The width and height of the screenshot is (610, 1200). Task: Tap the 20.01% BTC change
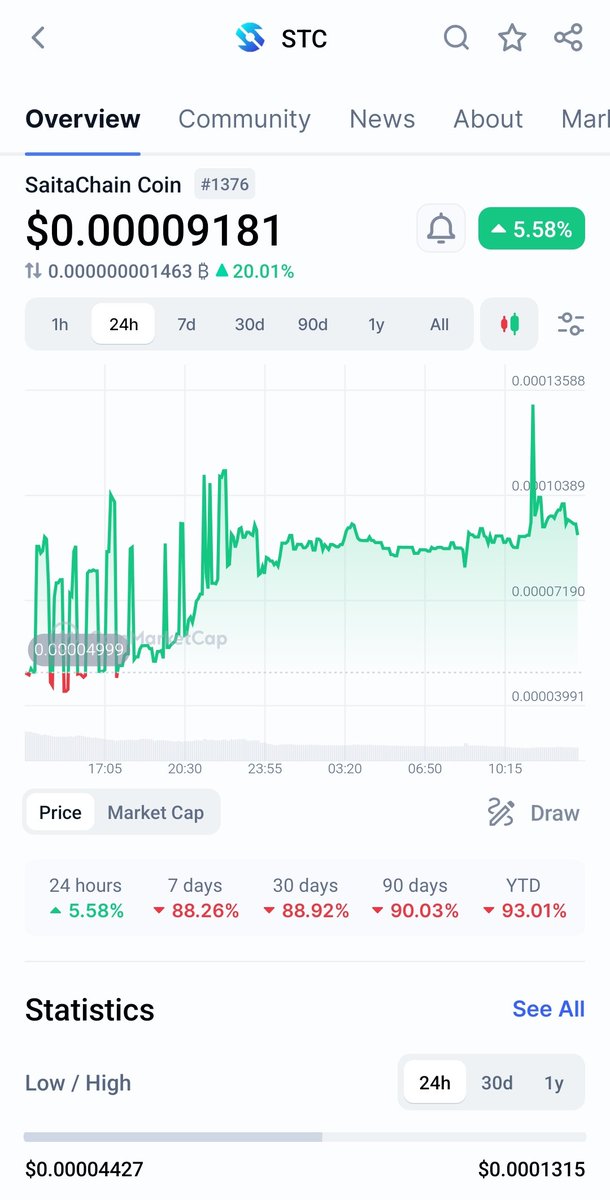[x=255, y=271]
